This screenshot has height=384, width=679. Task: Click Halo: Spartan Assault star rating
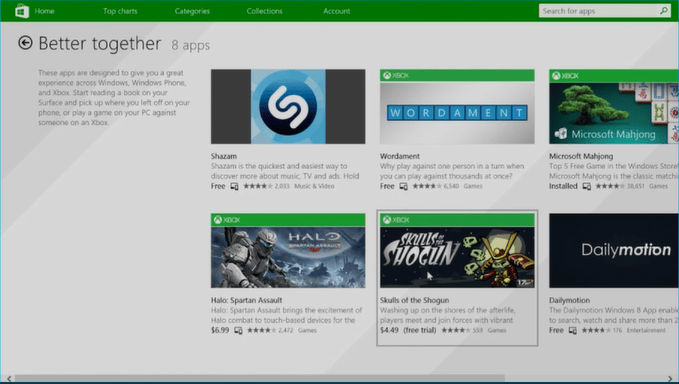click(x=262, y=330)
